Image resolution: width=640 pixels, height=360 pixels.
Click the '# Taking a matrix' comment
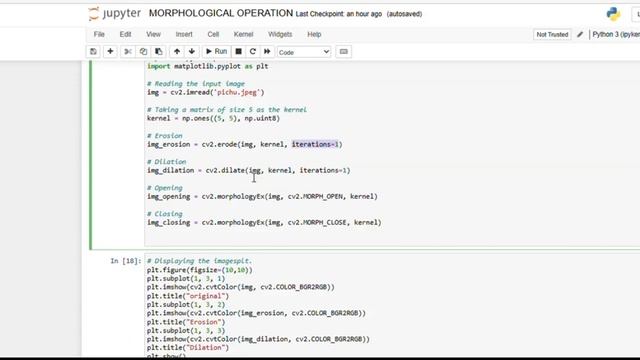coord(227,109)
